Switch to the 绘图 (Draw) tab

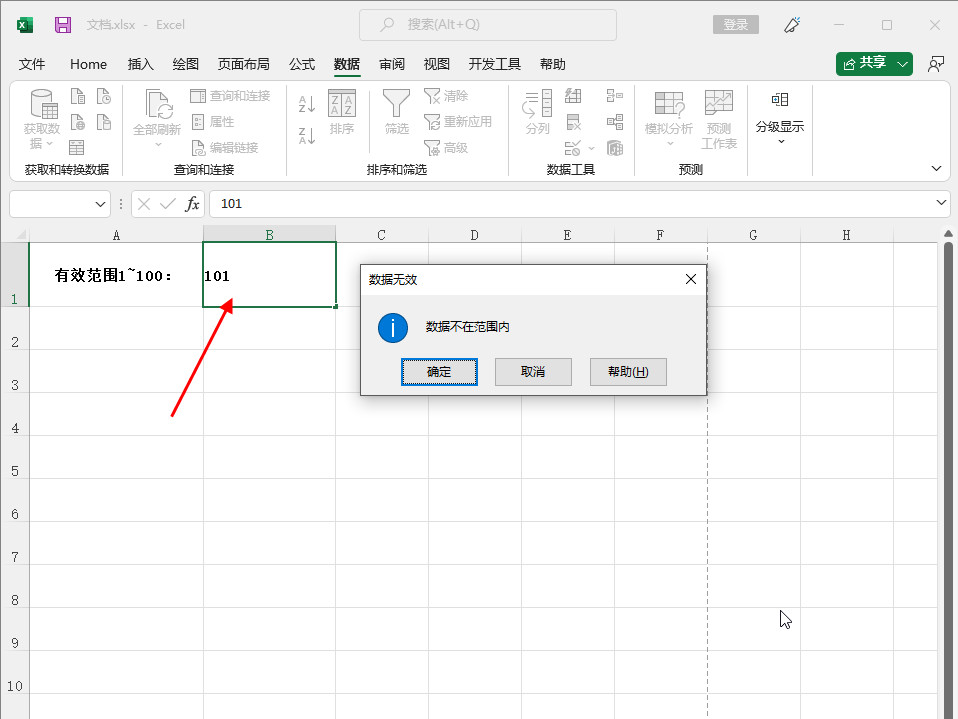pos(185,64)
